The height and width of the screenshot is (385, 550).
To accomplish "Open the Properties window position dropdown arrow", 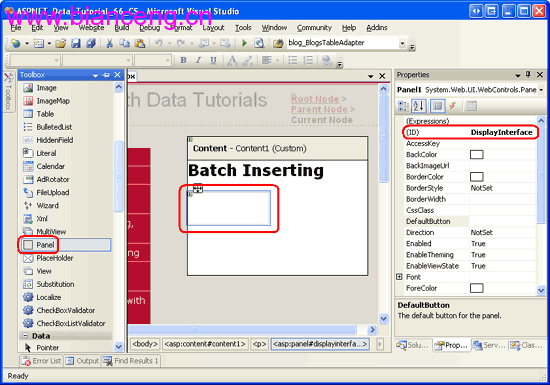I will (517, 75).
